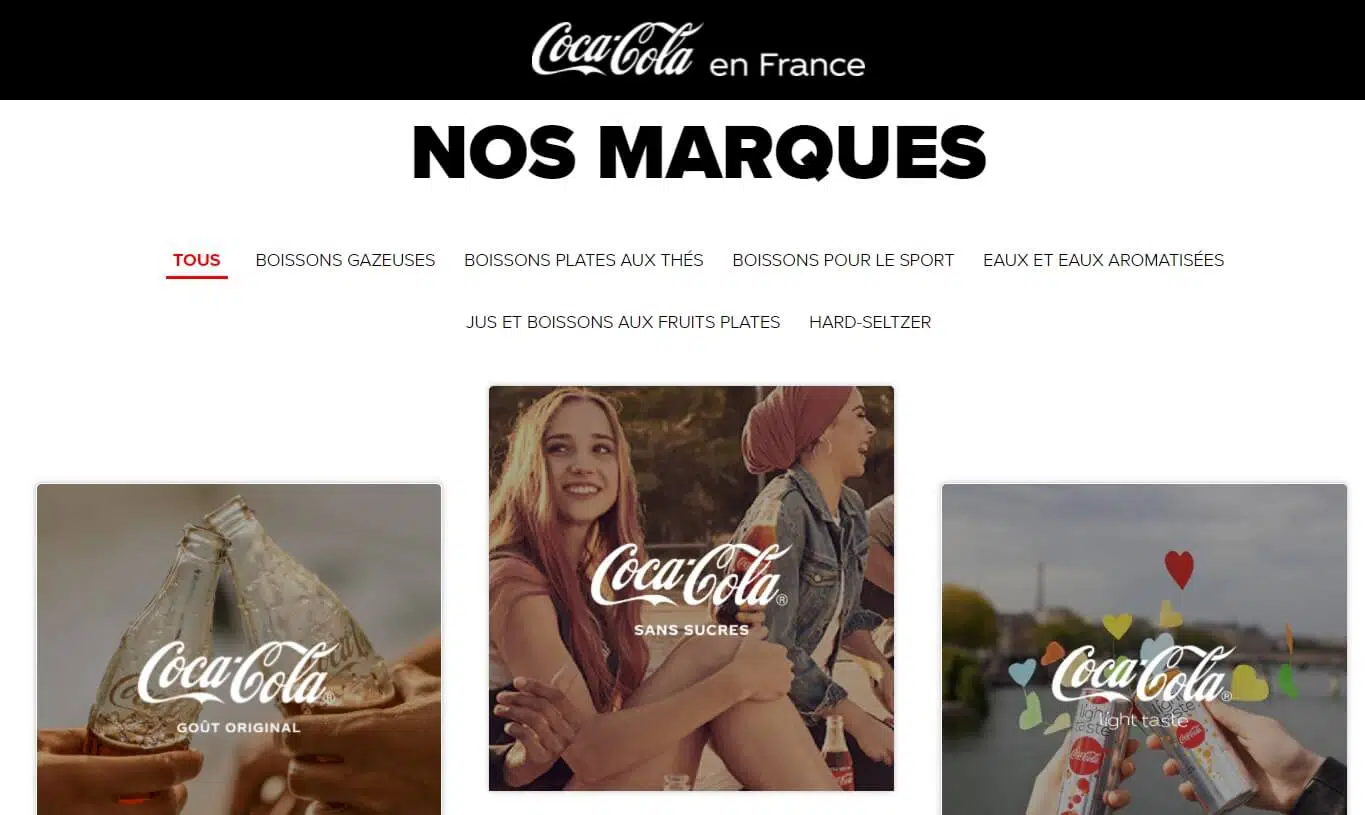Screen dimensions: 1365x815
Task: Click the "en France" text in the header
Action: (787, 65)
